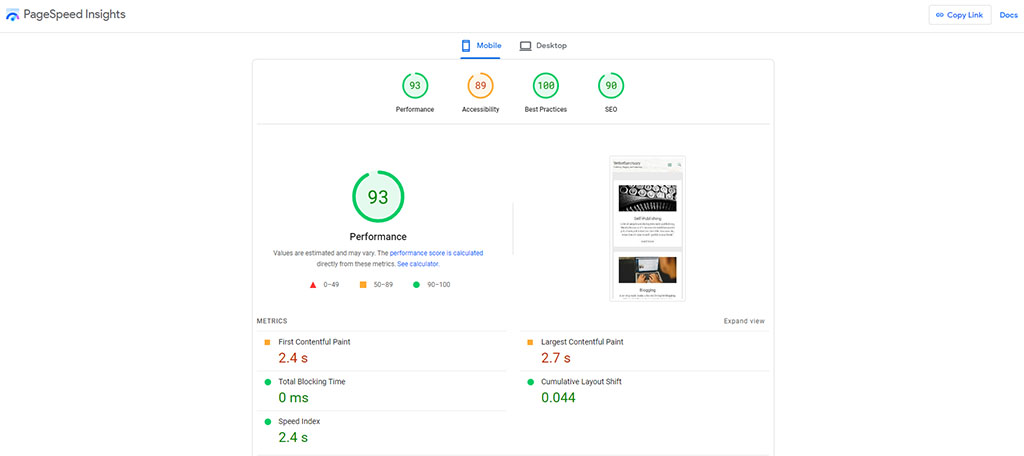Click the orange square 50–89 legend icon
The image size is (1024, 456).
coord(362,285)
